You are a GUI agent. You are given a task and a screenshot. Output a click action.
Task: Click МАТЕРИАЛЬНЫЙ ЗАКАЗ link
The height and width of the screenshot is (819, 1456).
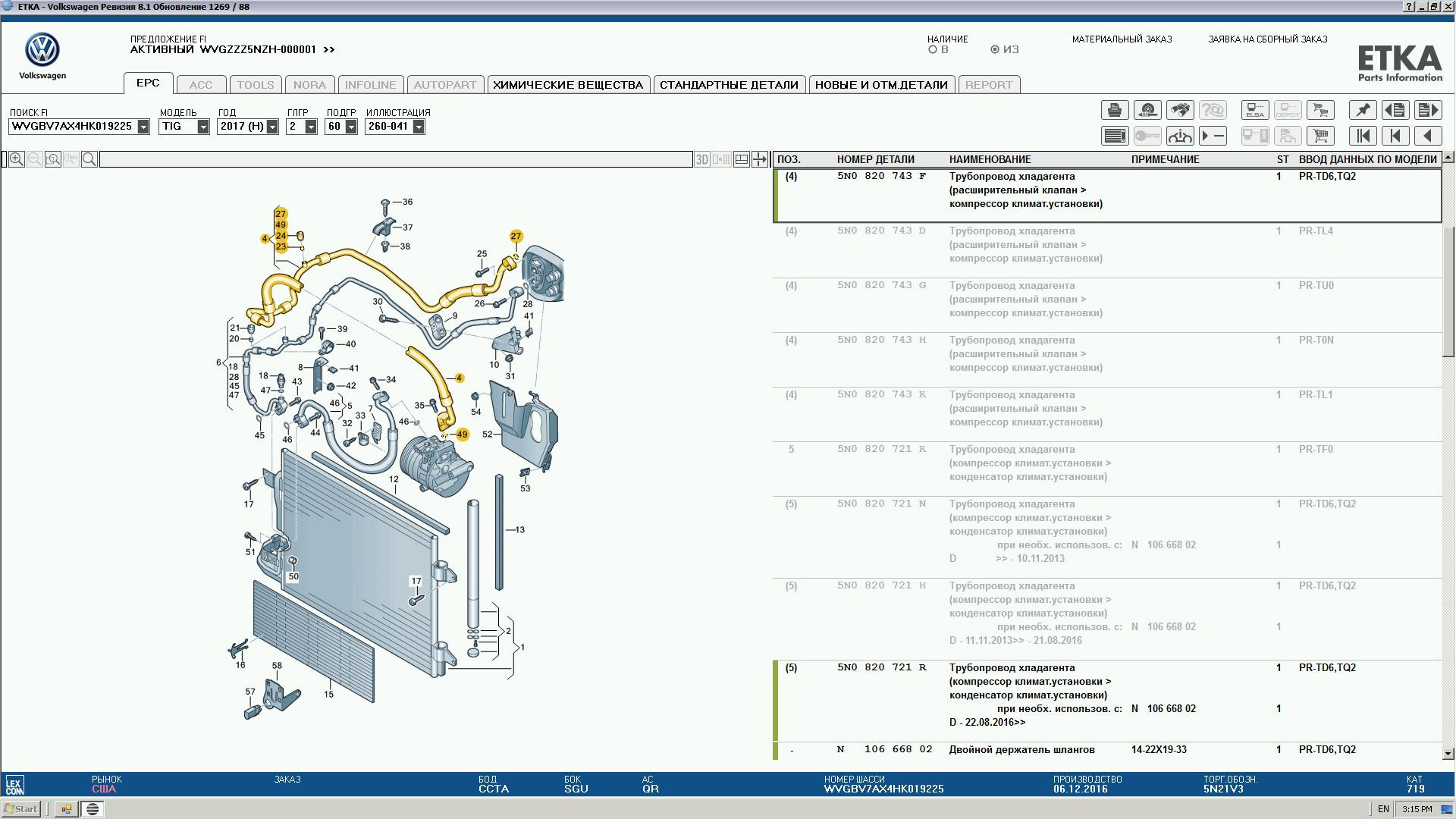tap(1122, 39)
